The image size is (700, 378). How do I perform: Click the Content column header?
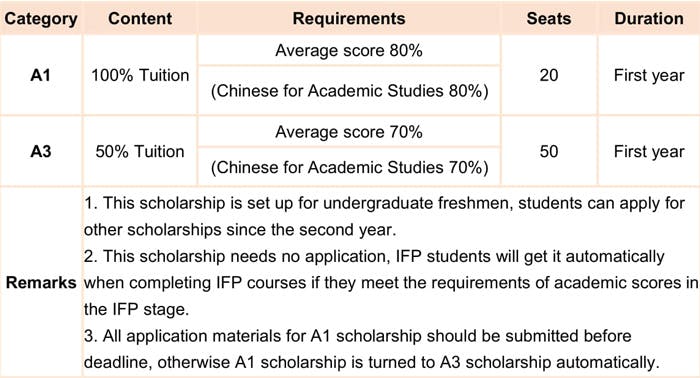click(140, 18)
